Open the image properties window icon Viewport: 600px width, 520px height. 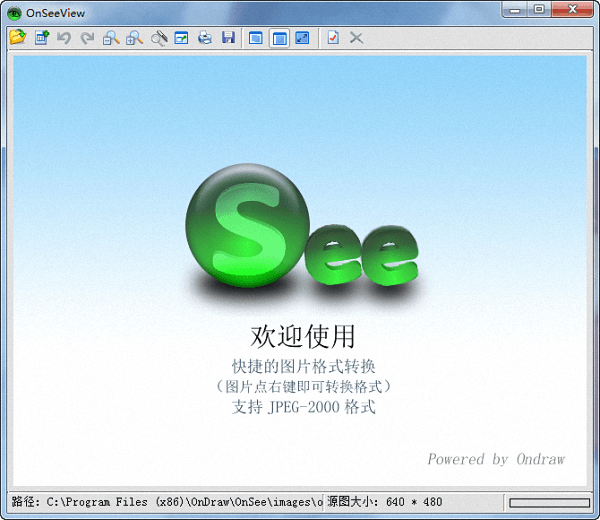(182, 38)
